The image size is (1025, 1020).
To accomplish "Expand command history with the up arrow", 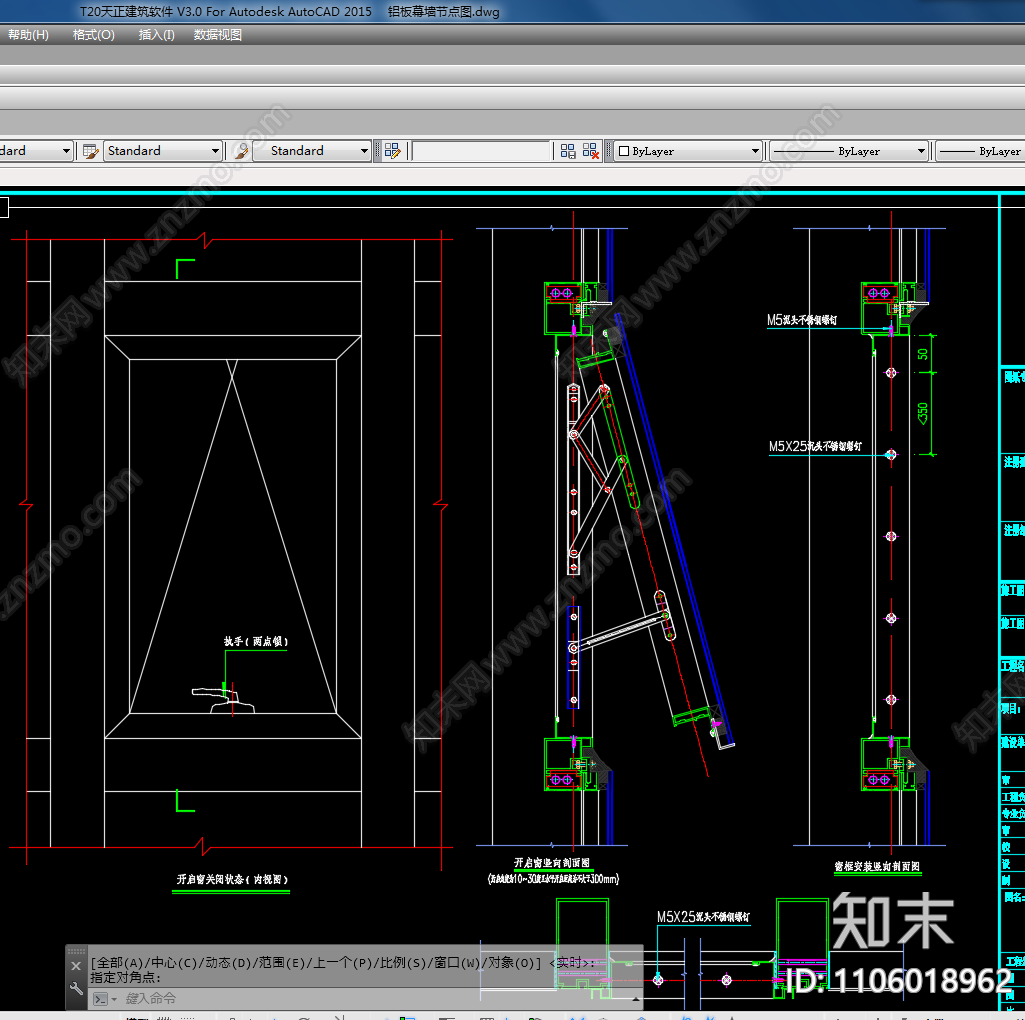I will [635, 999].
